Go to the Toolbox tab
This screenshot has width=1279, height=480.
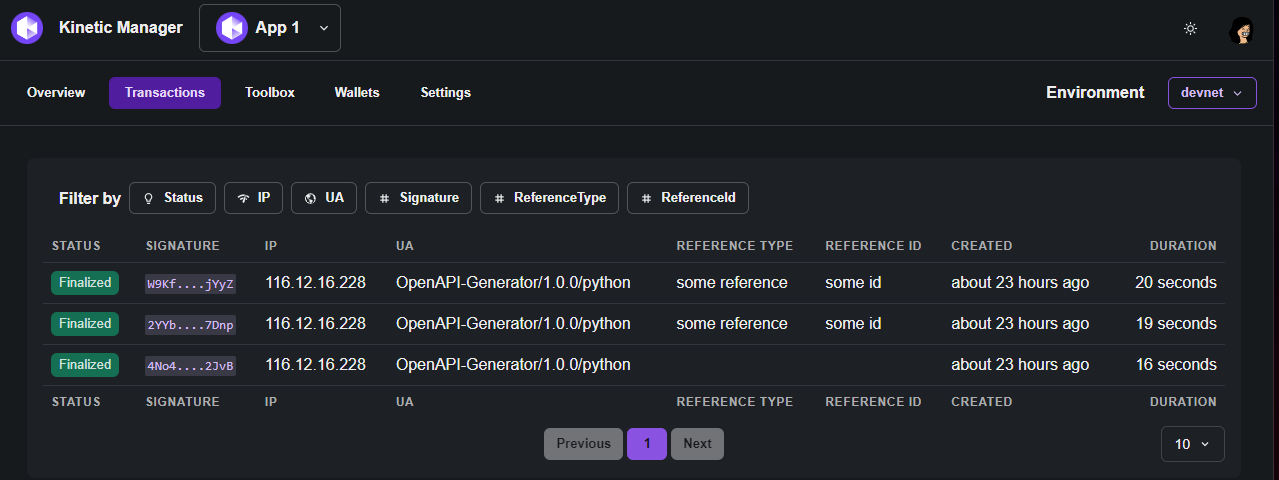[x=270, y=93]
